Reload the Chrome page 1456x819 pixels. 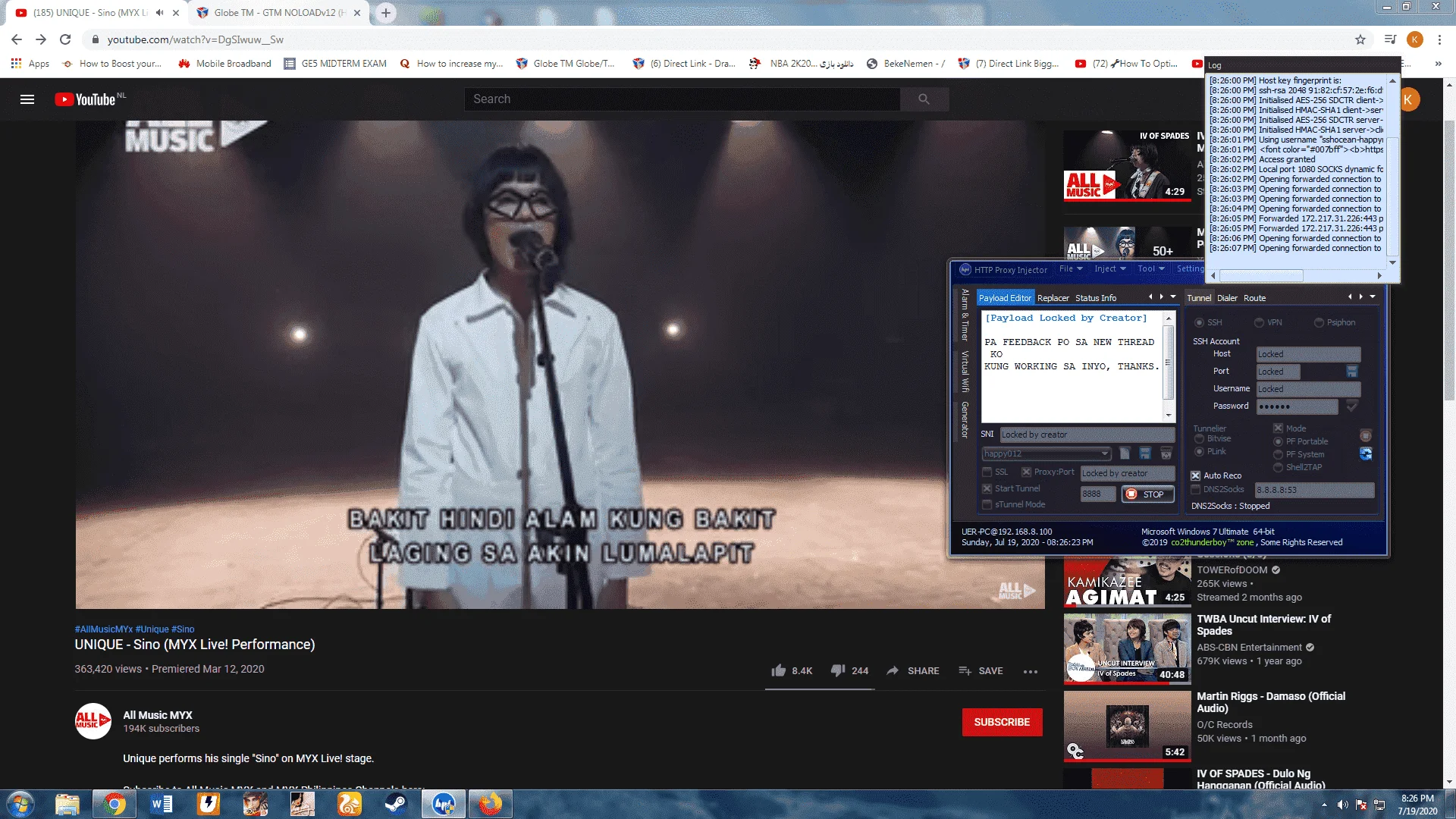tap(65, 39)
